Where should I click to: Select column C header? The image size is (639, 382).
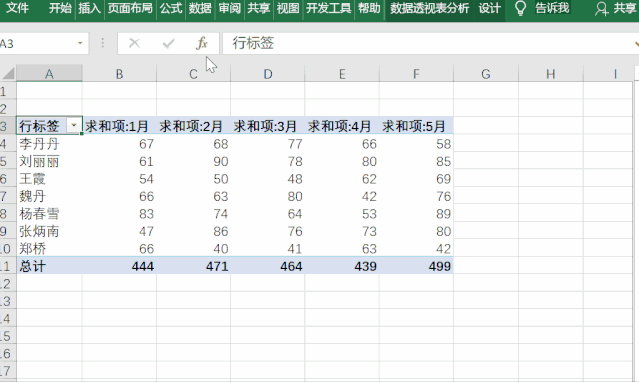point(193,74)
